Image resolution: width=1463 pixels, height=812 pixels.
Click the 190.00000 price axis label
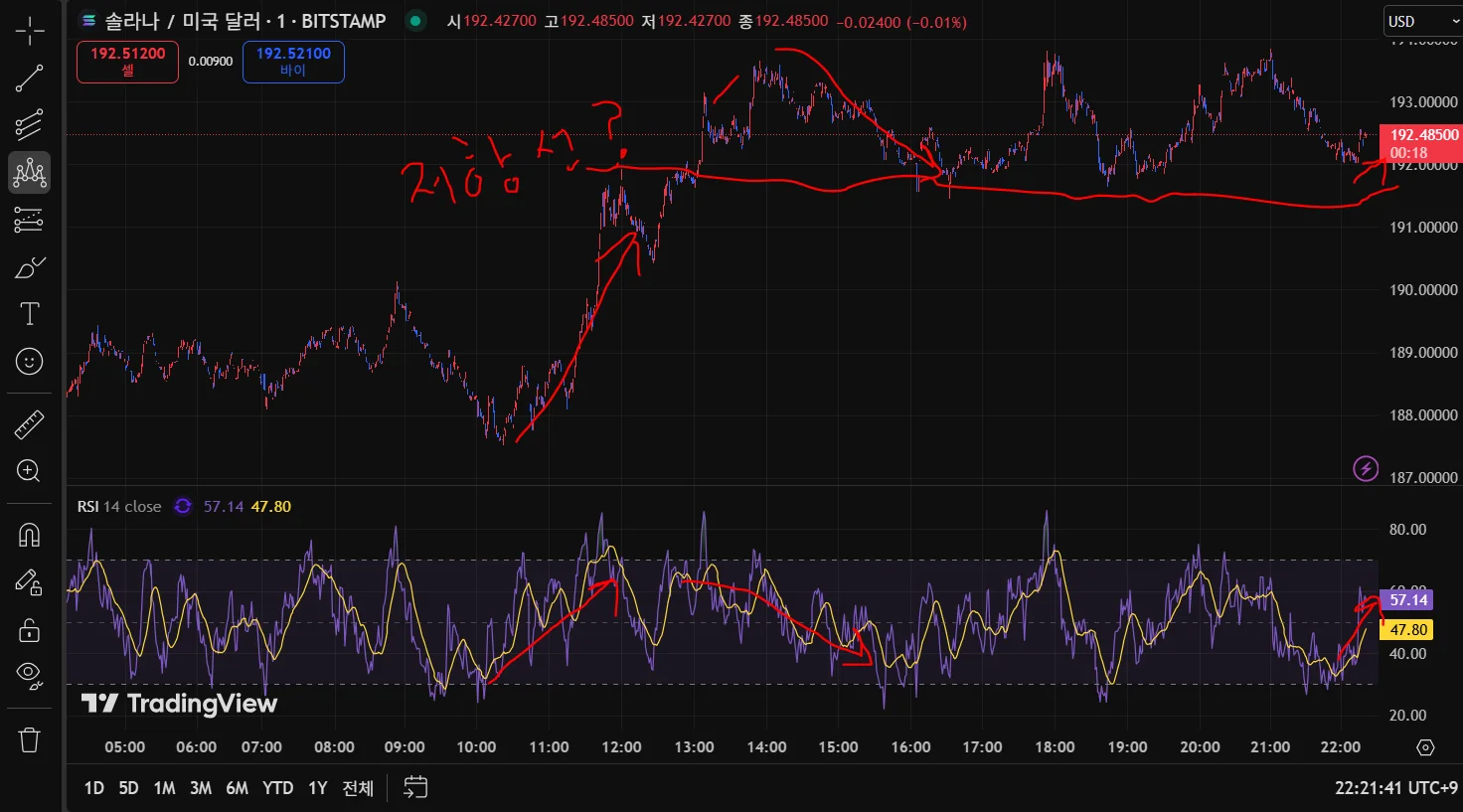(1423, 290)
